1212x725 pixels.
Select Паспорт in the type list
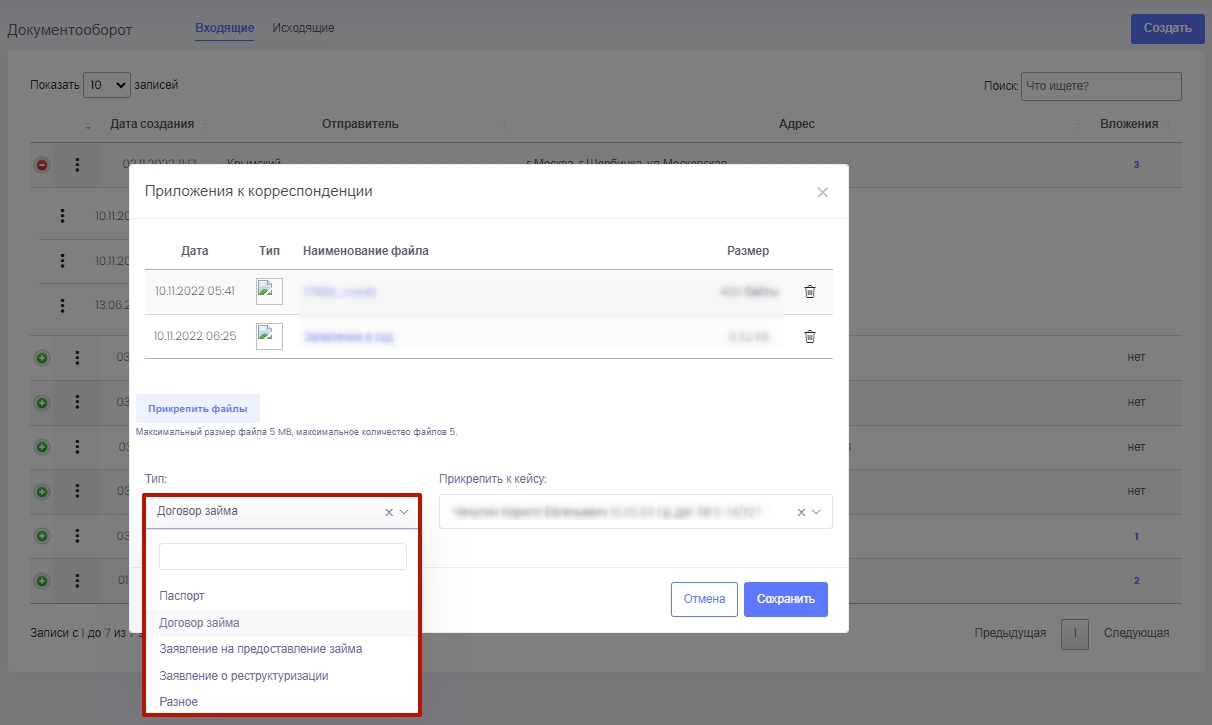pyautogui.click(x=182, y=596)
